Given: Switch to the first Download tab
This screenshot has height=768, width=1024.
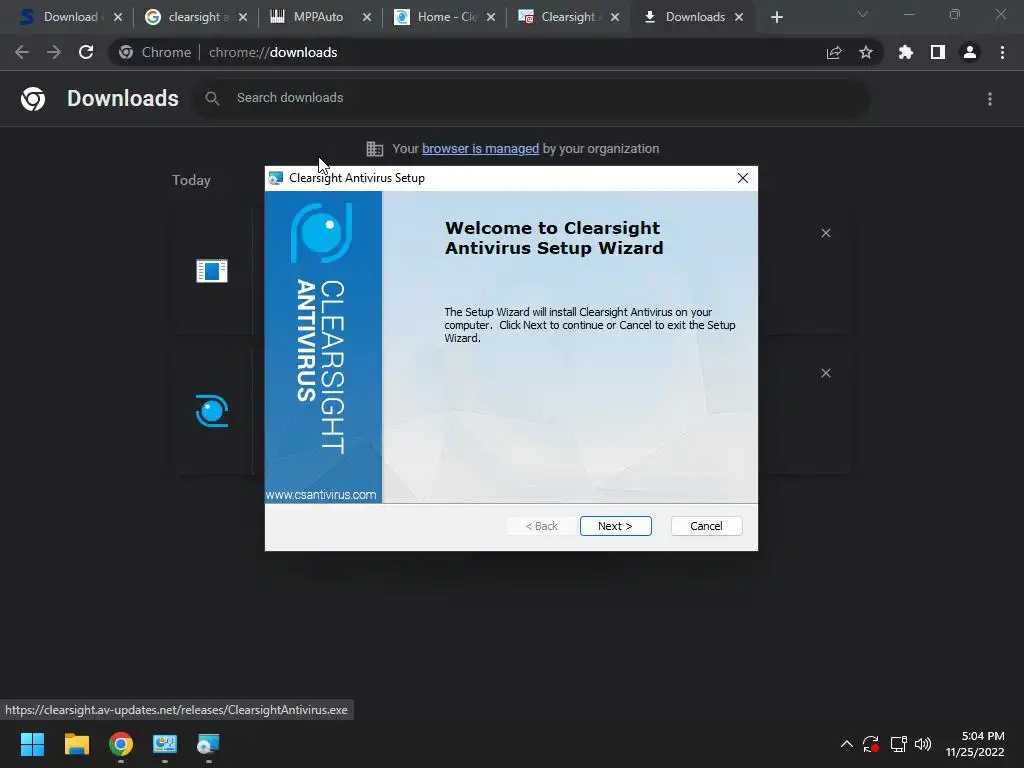Looking at the screenshot, I should tap(69, 17).
